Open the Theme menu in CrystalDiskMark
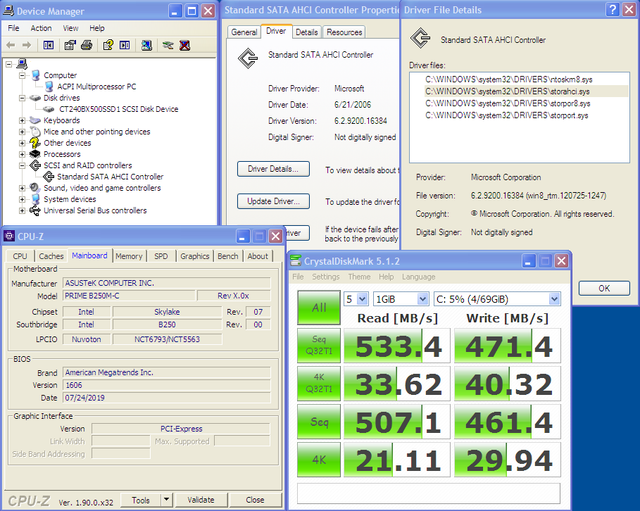The height and width of the screenshot is (511, 640). (x=359, y=277)
